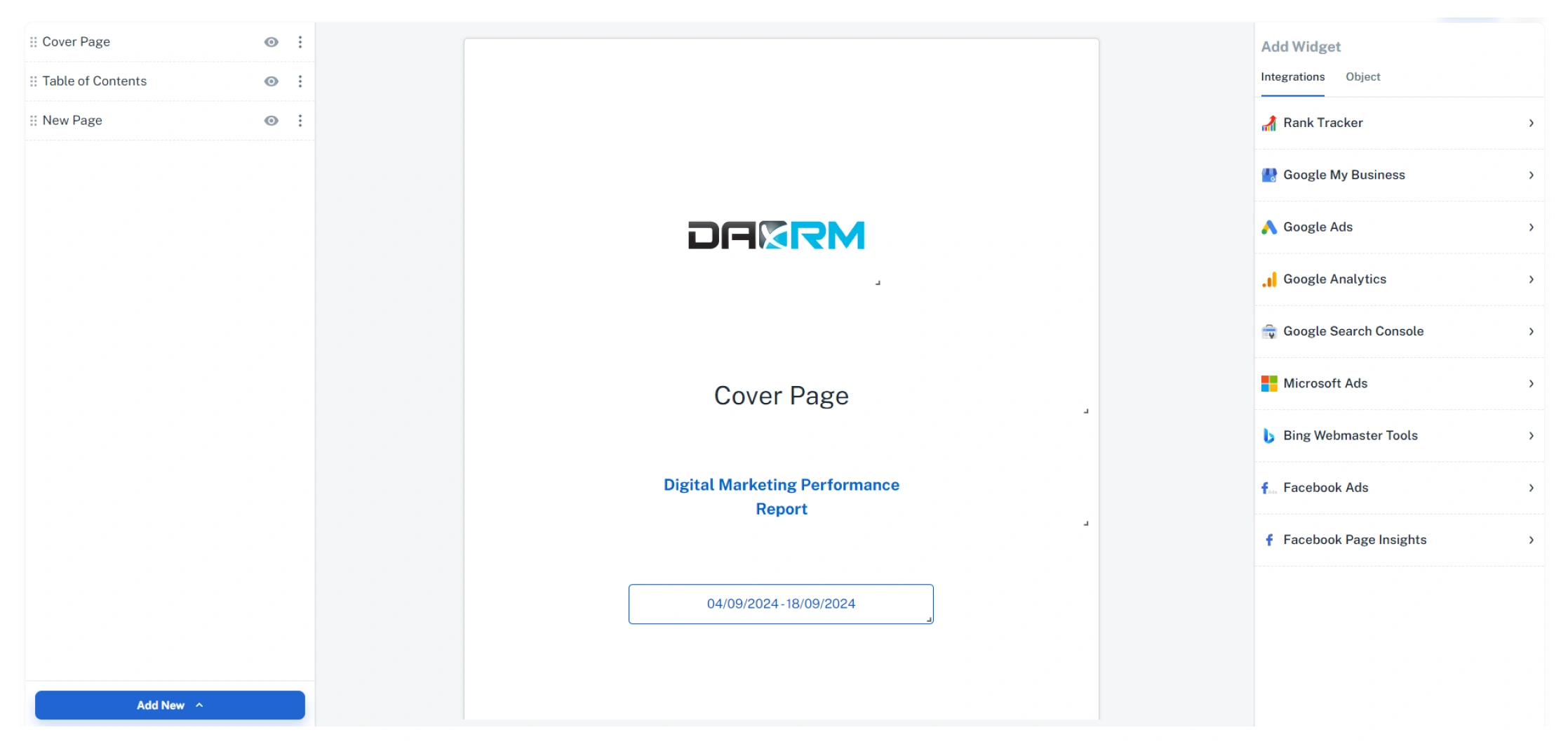Image resolution: width=1568 pixels, height=744 pixels.
Task: Open the Google Search Console label
Action: (x=1353, y=331)
